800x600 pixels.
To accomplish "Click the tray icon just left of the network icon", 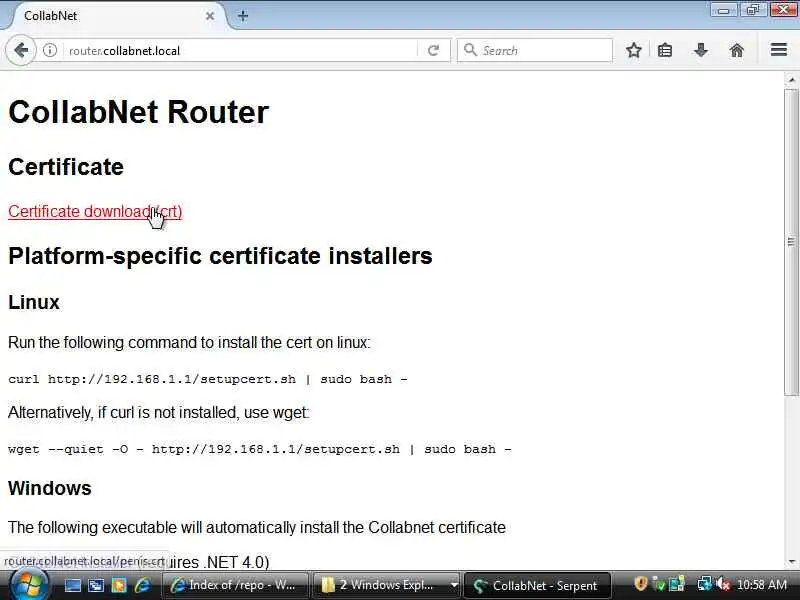I will 677,584.
